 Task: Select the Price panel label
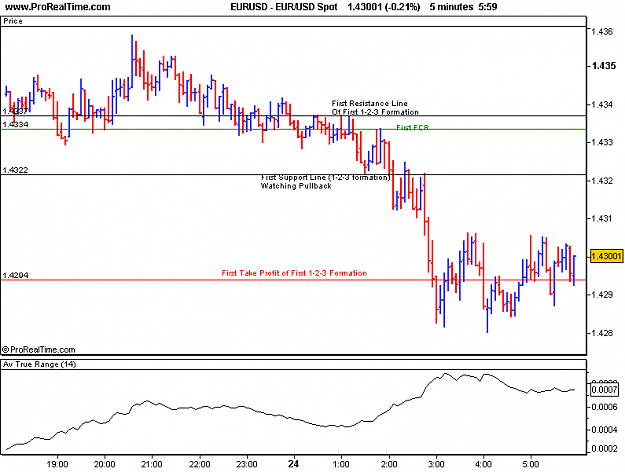coord(13,21)
